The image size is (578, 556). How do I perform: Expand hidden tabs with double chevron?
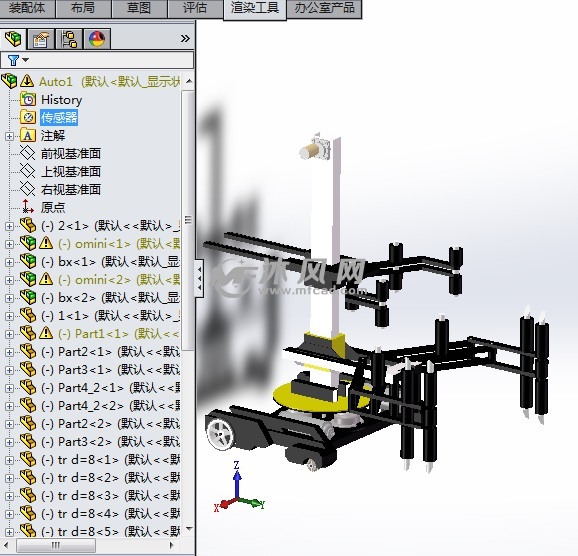pyautogui.click(x=185, y=38)
